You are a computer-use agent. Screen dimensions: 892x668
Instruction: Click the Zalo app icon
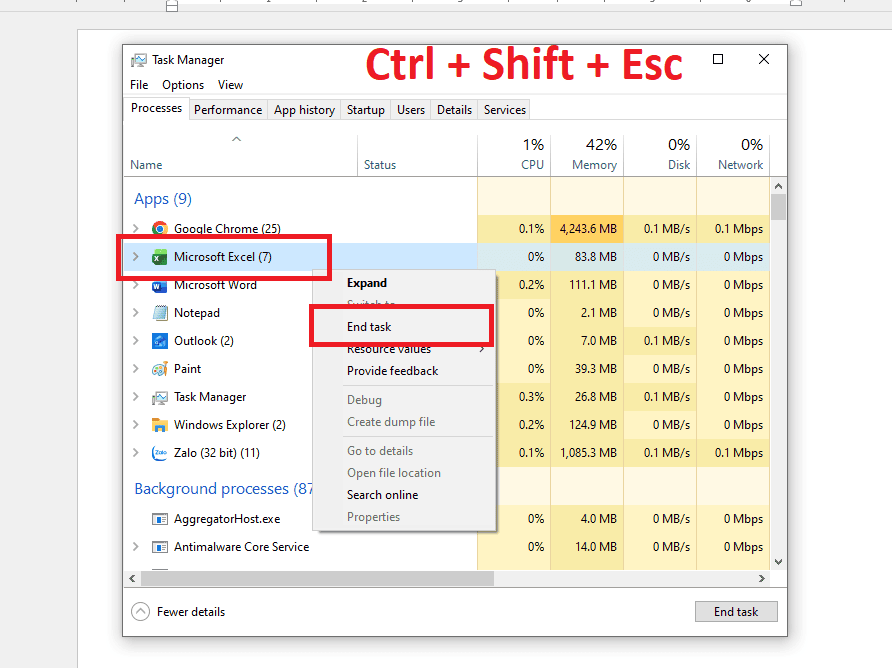point(160,453)
